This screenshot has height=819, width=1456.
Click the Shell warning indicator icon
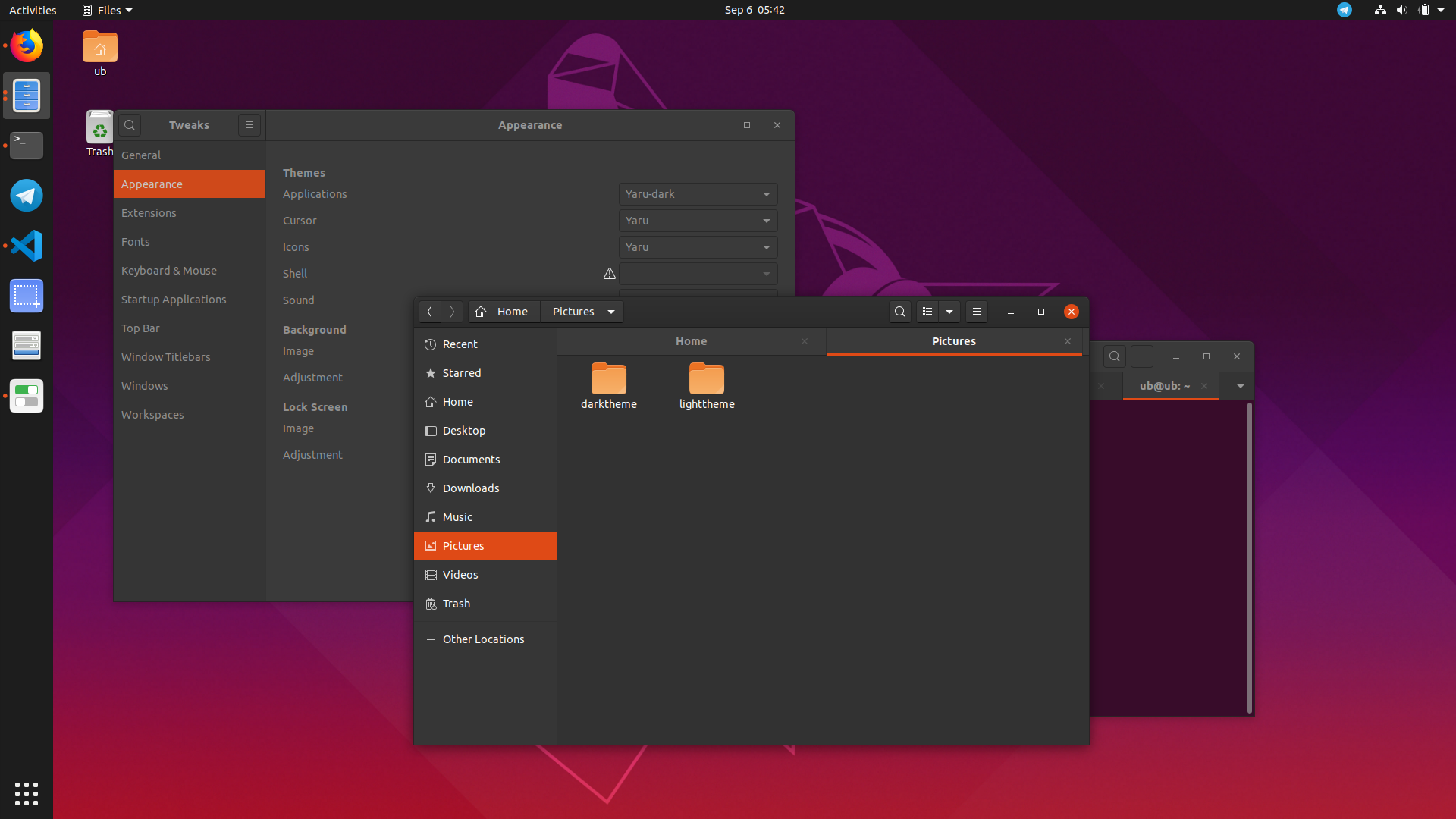coord(609,273)
